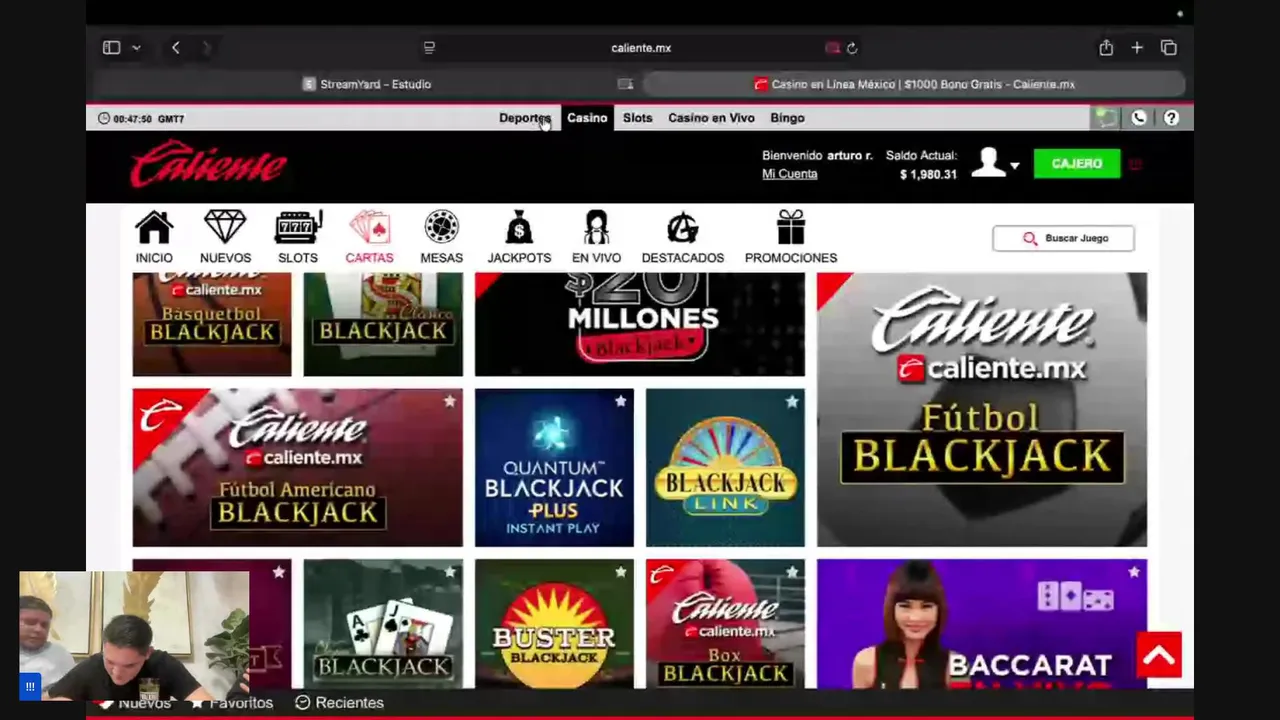Select the Cartas cards category

[x=369, y=237]
